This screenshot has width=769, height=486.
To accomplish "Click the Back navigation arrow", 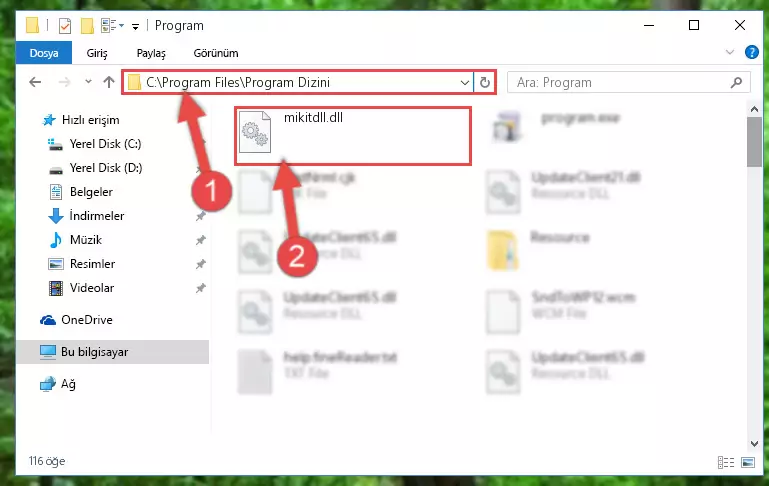I will click(x=35, y=82).
